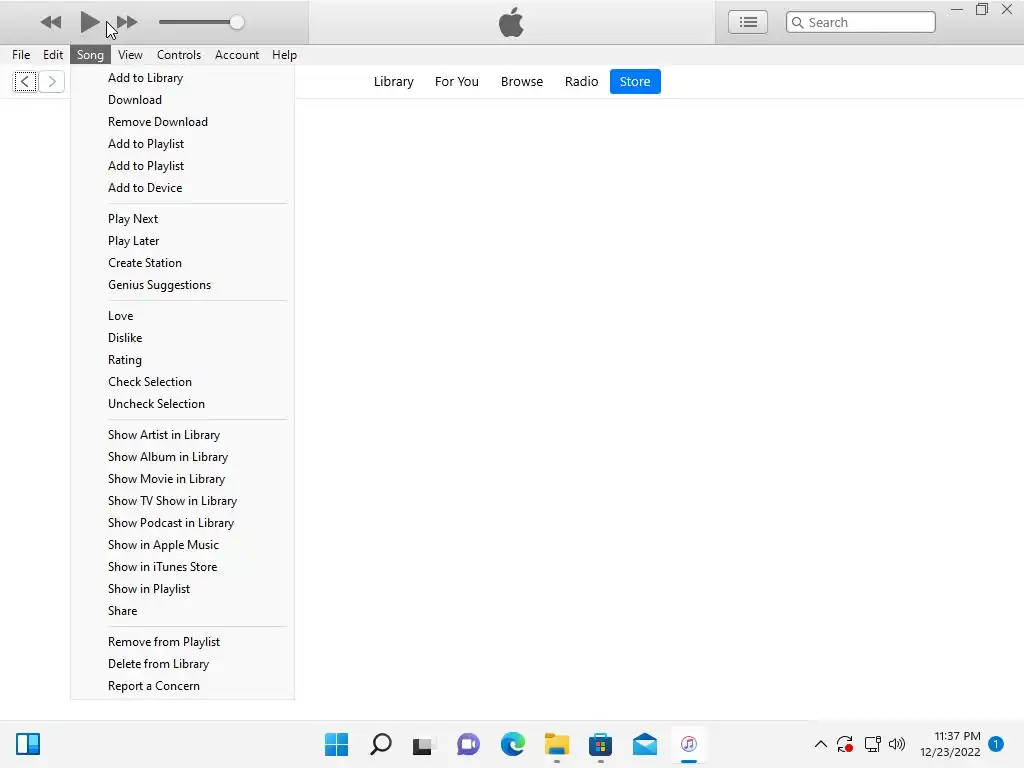Select the Store tab
1024x768 pixels.
point(635,82)
